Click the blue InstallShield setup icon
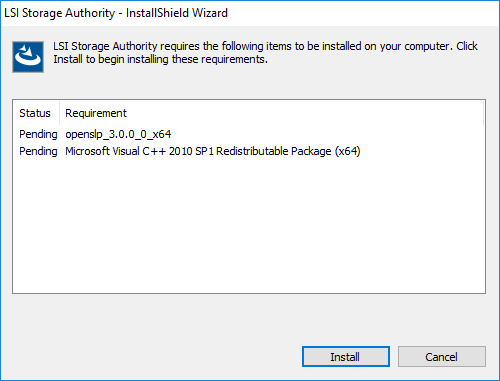Viewport: 500px width, 381px height. 28,57
